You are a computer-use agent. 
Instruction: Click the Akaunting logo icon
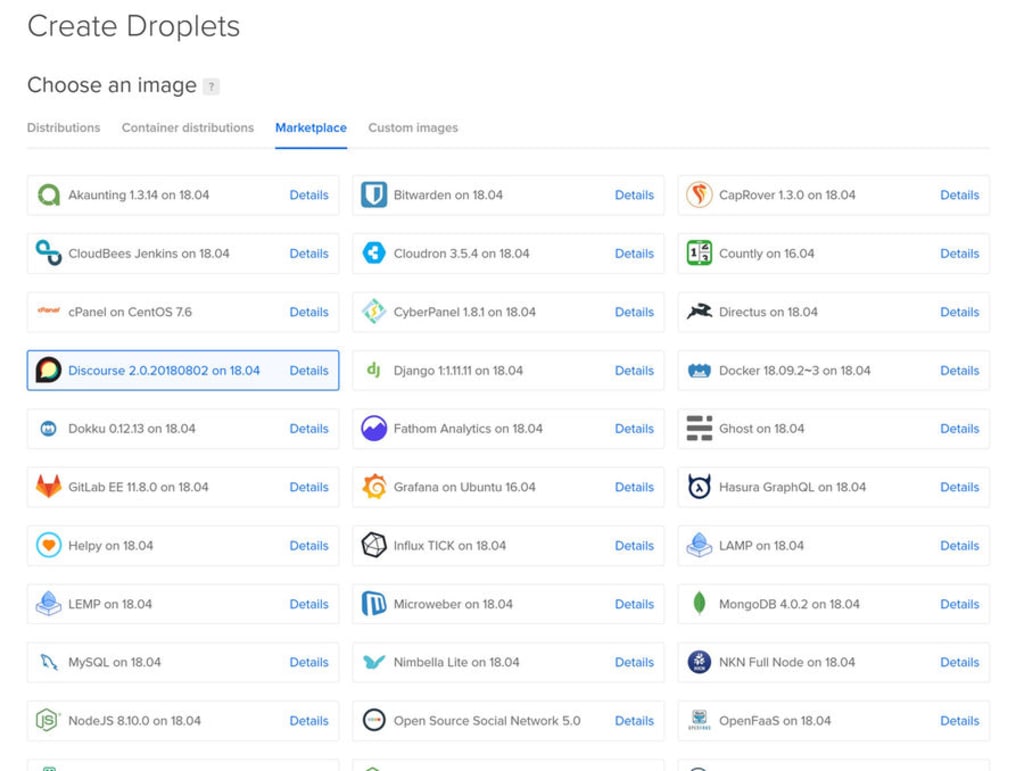[x=48, y=195]
